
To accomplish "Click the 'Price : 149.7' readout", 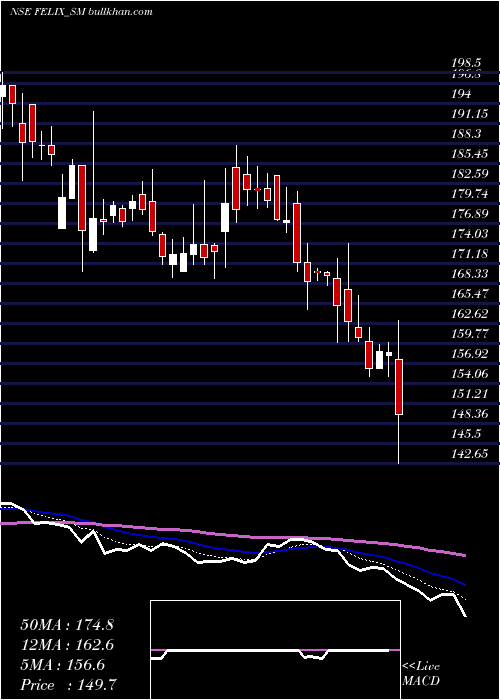I will (x=69, y=685).
